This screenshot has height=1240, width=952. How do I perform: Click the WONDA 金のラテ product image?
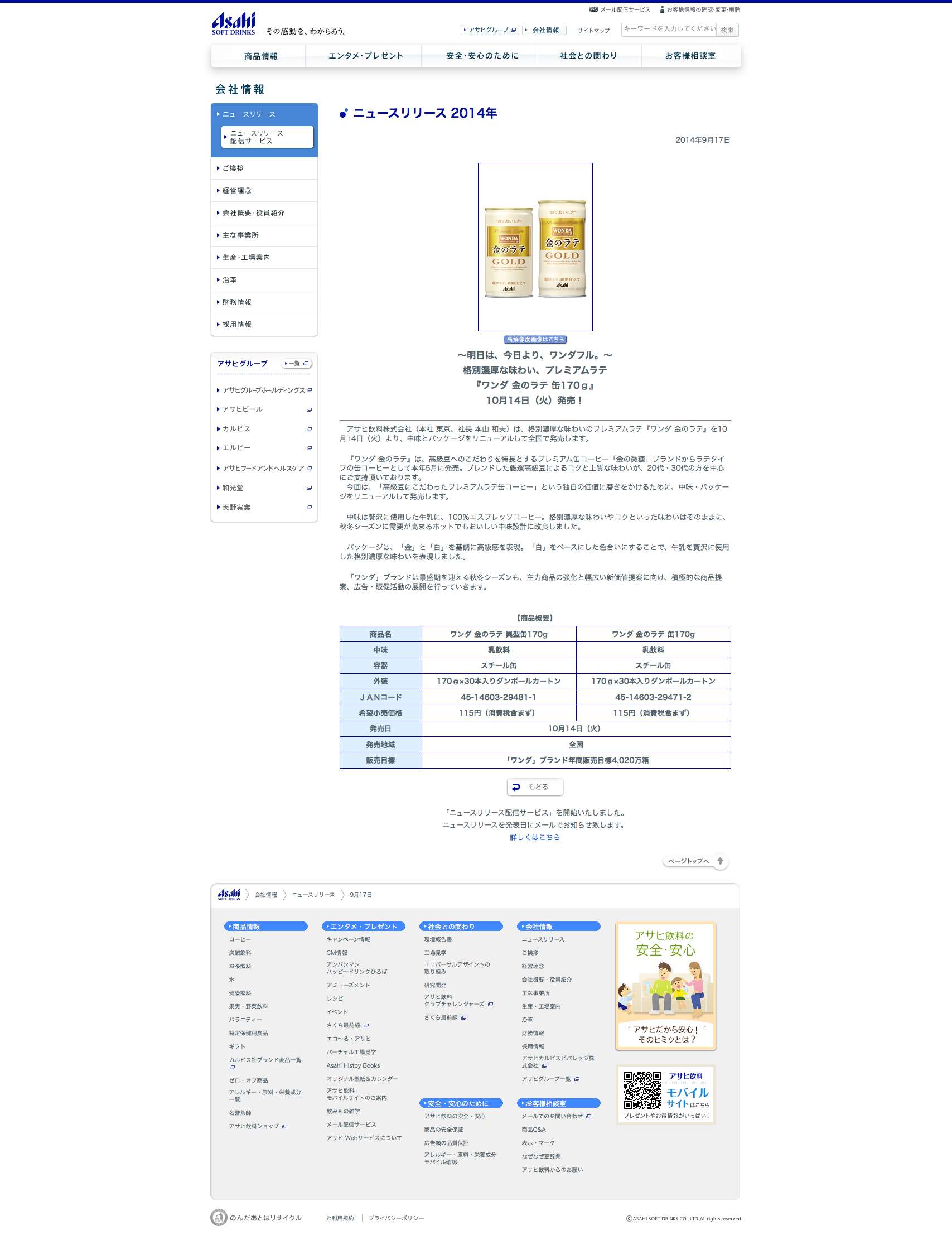click(535, 247)
